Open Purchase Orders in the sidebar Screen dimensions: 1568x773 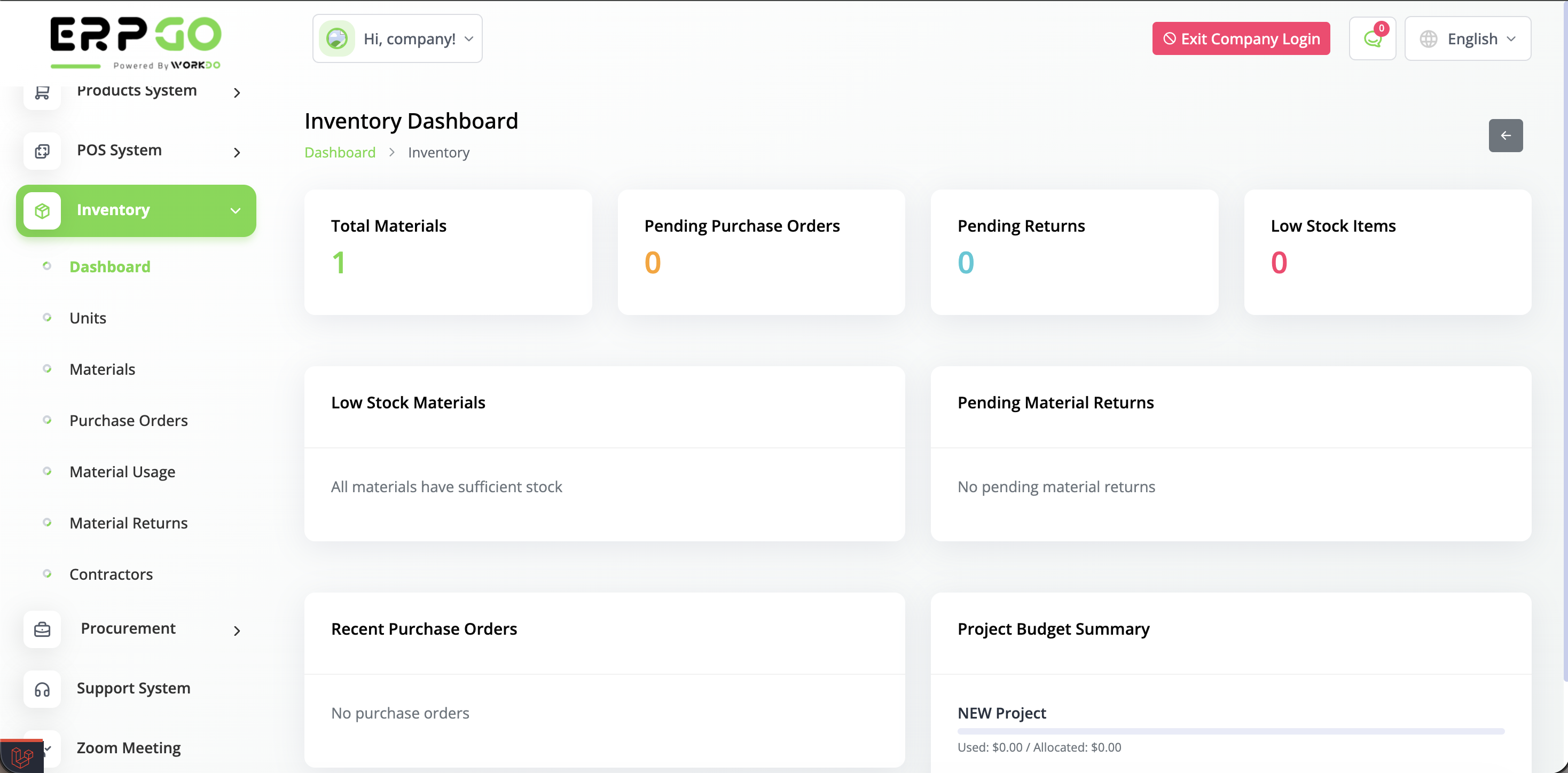128,420
